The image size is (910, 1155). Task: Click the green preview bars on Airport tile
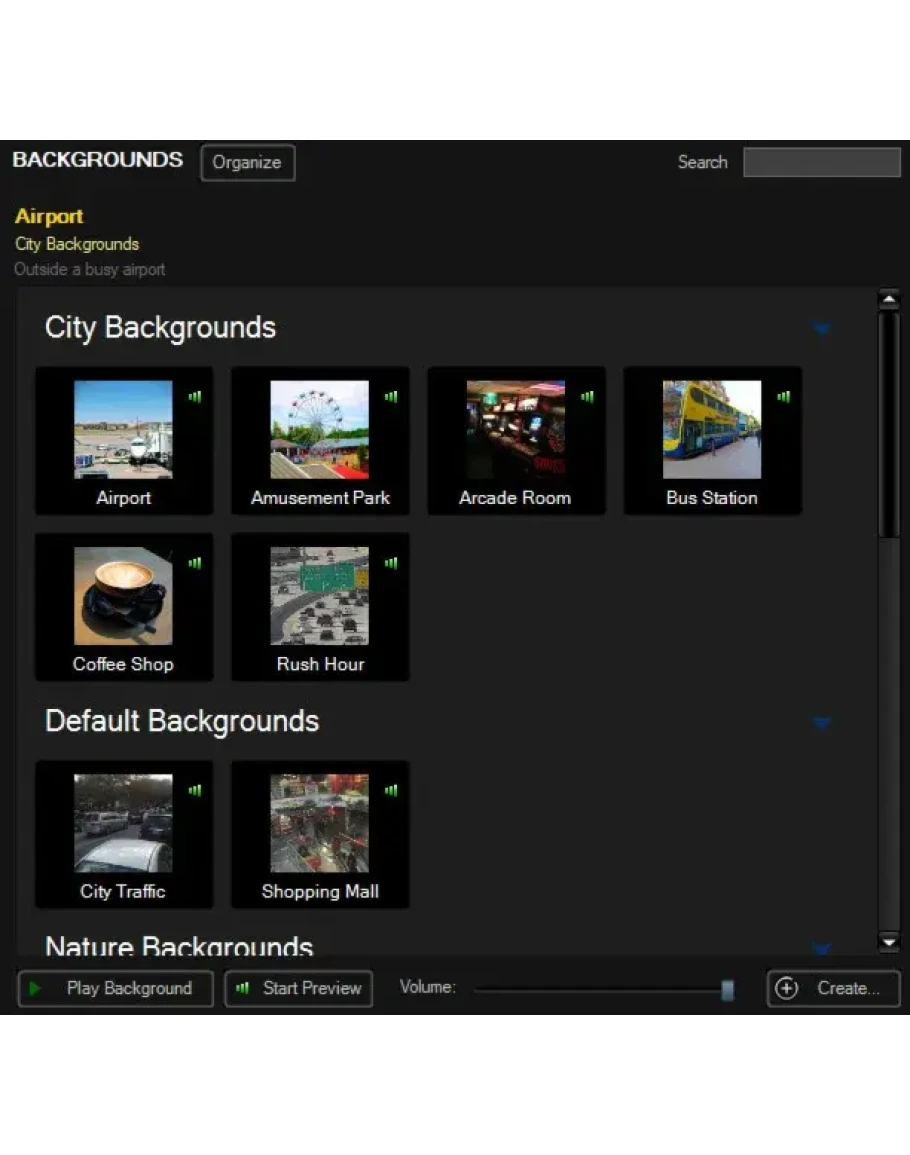click(195, 397)
